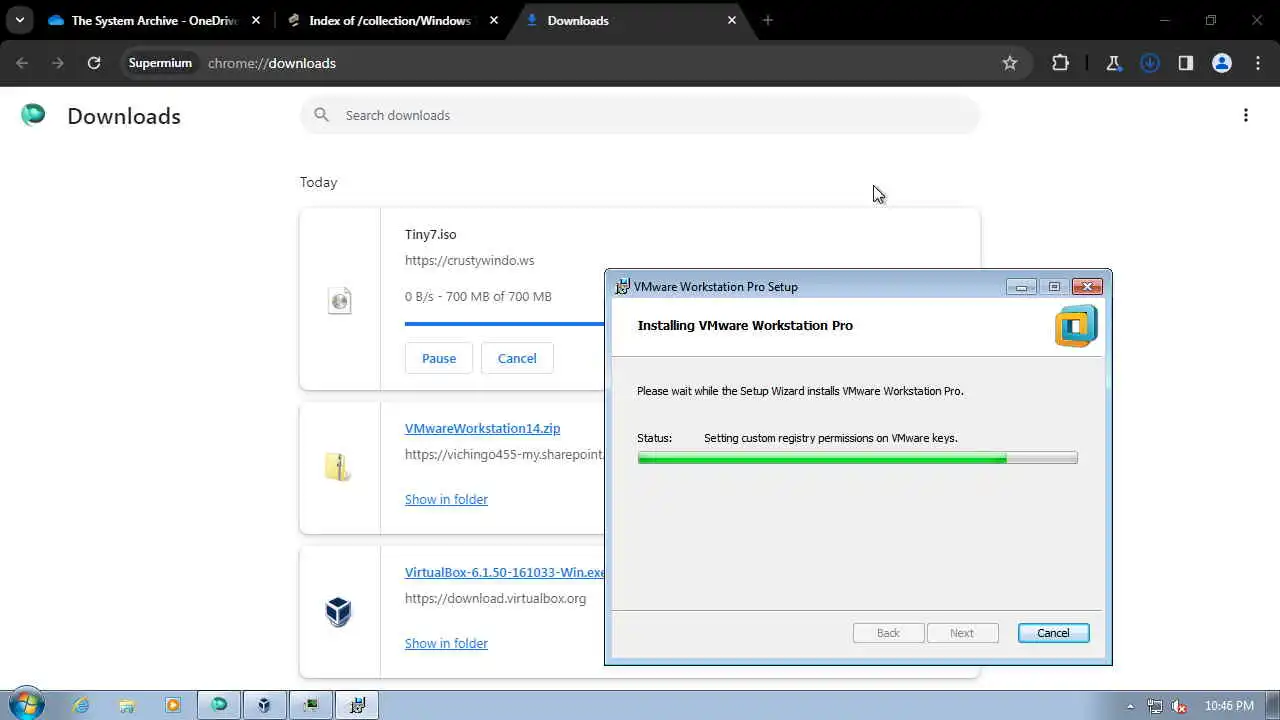
Task: Click the VMware setup title bar icon
Action: [x=622, y=287]
